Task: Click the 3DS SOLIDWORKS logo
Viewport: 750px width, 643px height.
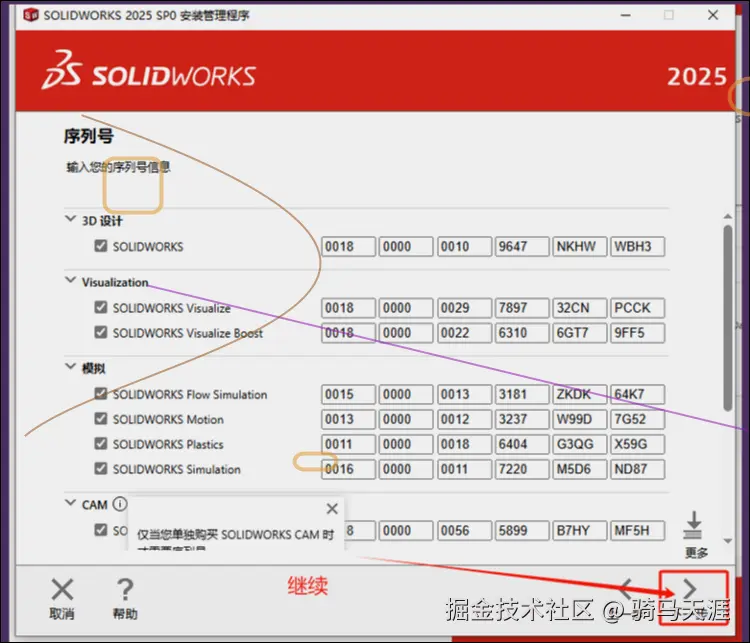Action: point(149,71)
